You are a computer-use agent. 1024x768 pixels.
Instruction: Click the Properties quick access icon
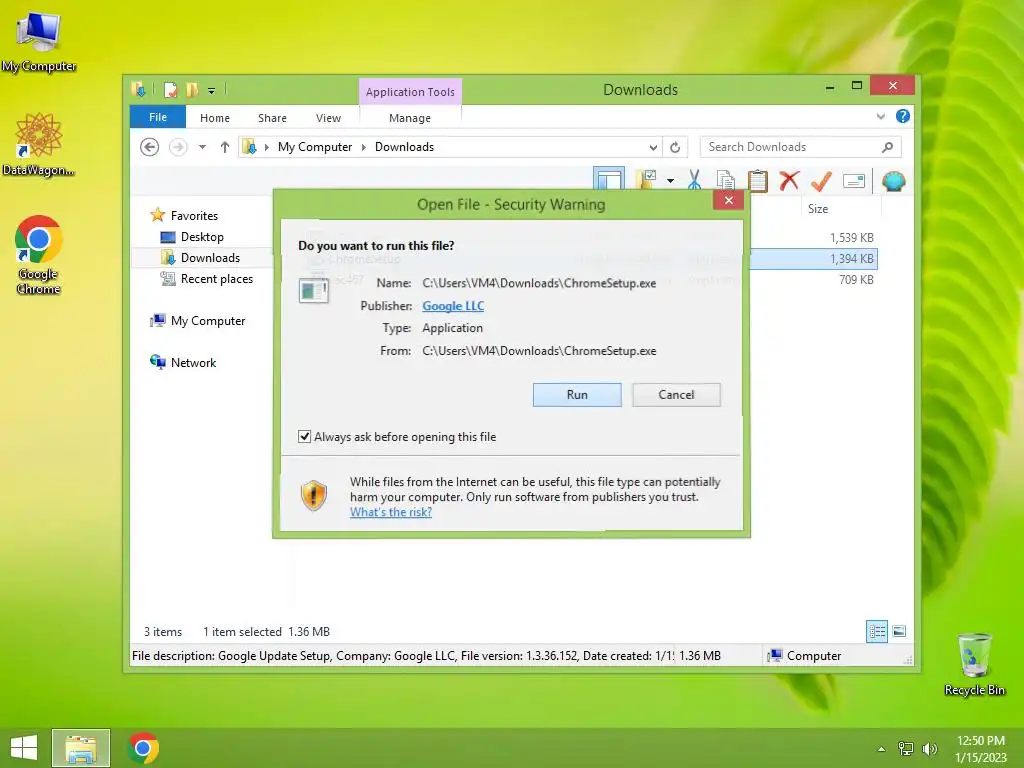pyautogui.click(x=170, y=89)
